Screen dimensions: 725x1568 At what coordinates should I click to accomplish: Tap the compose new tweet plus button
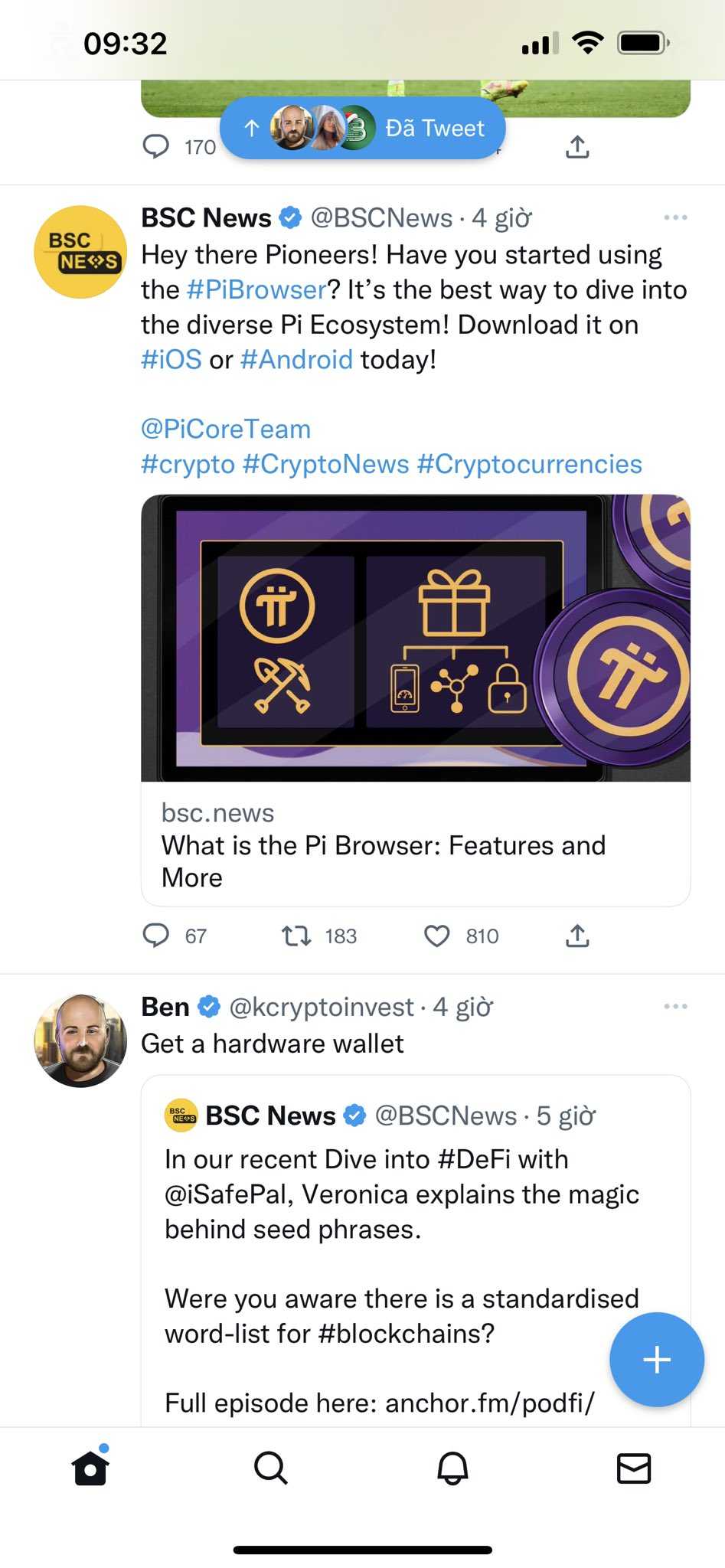tap(656, 1360)
